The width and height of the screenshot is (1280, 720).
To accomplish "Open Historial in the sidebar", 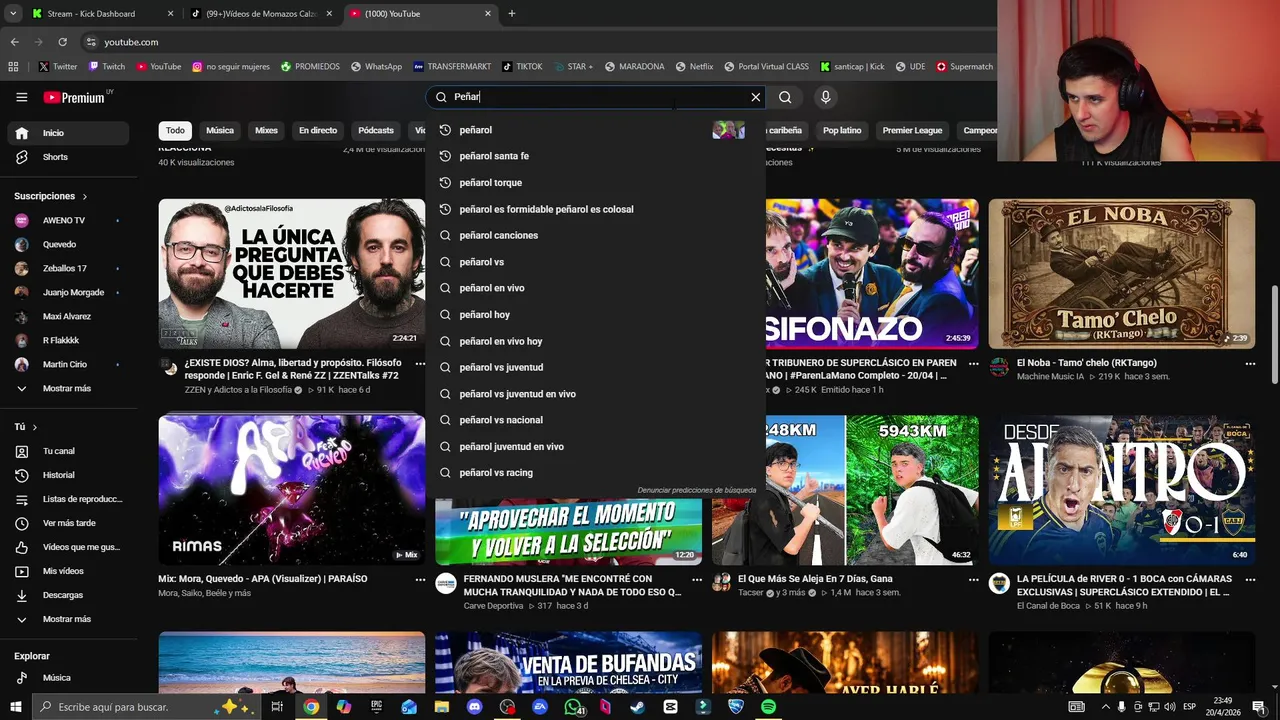I will click(x=68, y=475).
